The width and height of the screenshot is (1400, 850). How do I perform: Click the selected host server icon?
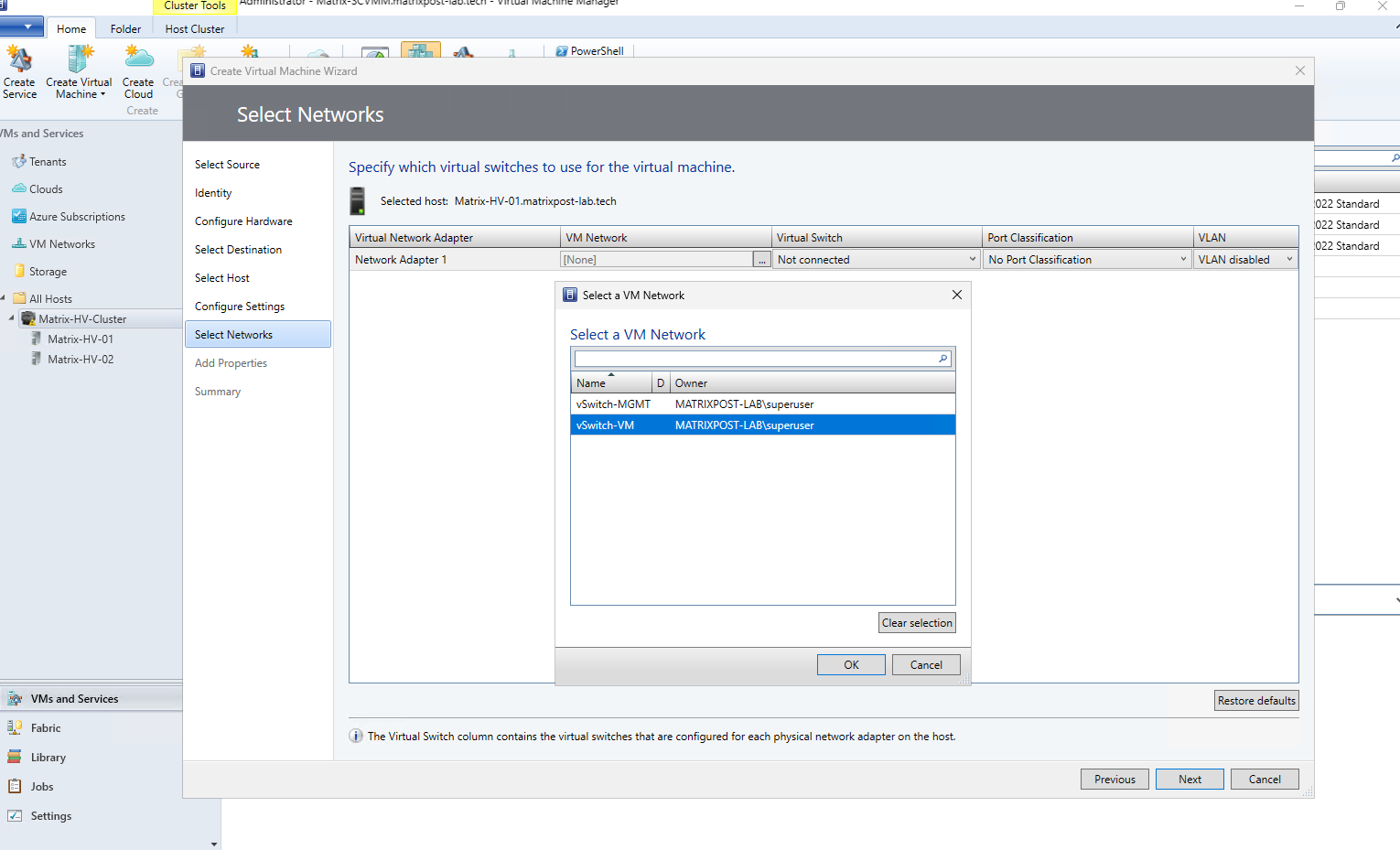pos(358,201)
